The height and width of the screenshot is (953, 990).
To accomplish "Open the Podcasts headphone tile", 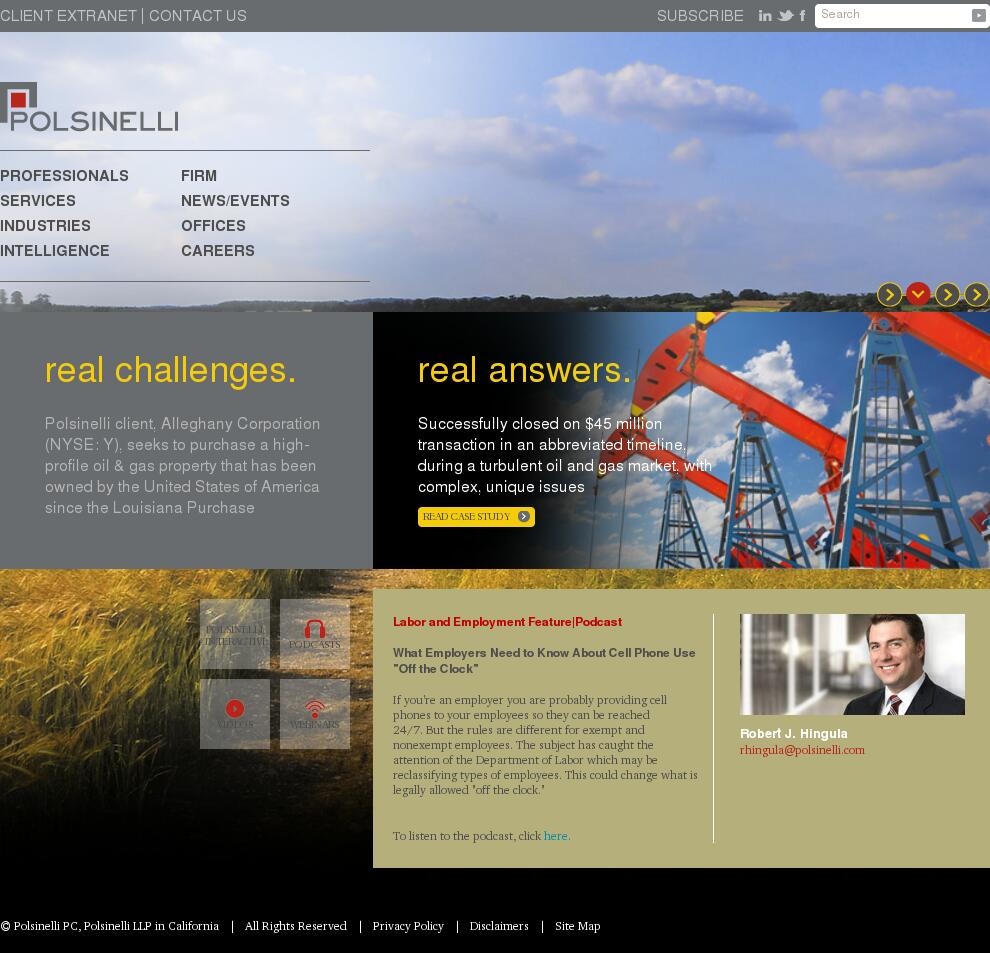I will point(314,634).
